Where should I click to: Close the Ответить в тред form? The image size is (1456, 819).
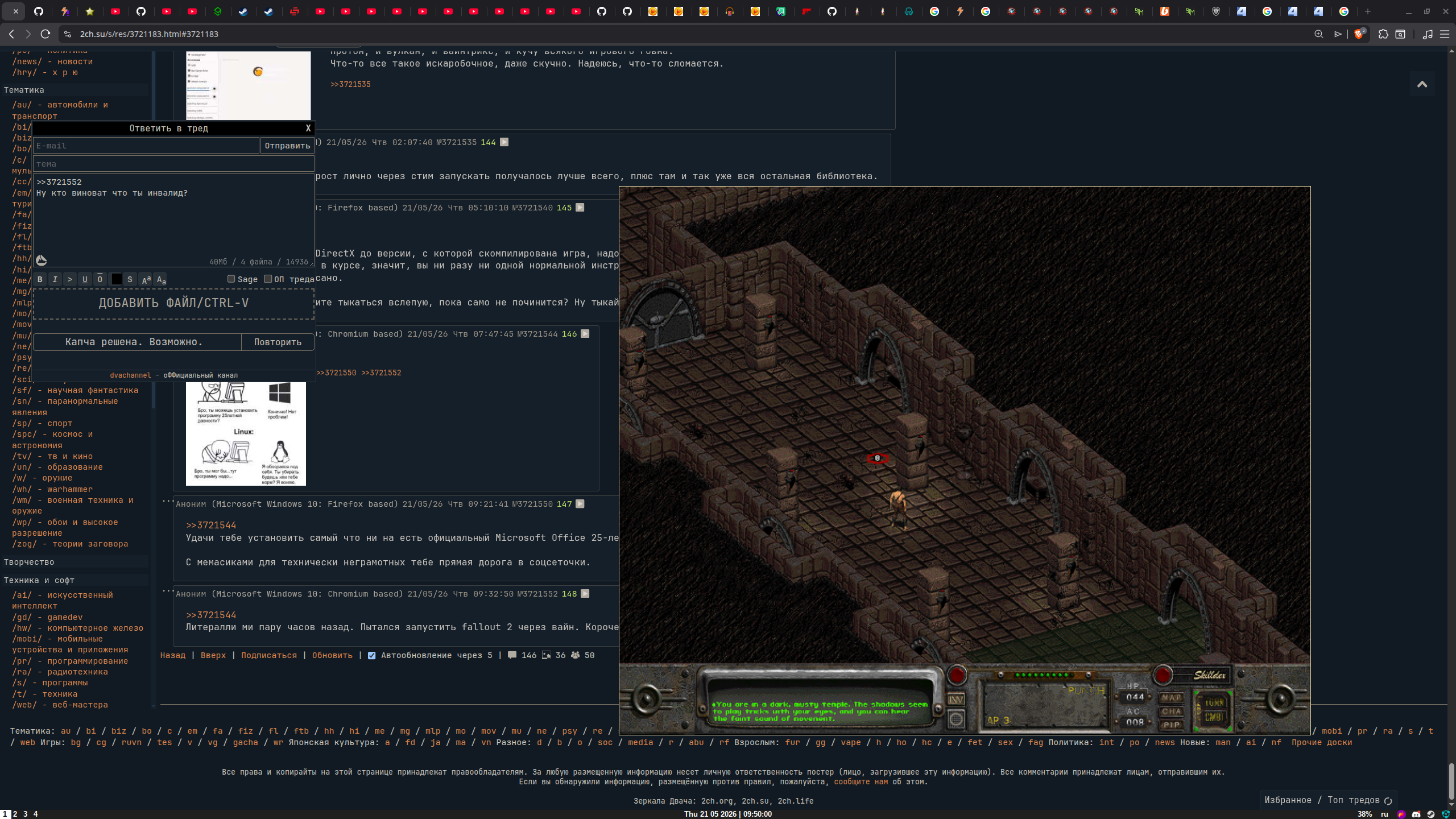[308, 129]
